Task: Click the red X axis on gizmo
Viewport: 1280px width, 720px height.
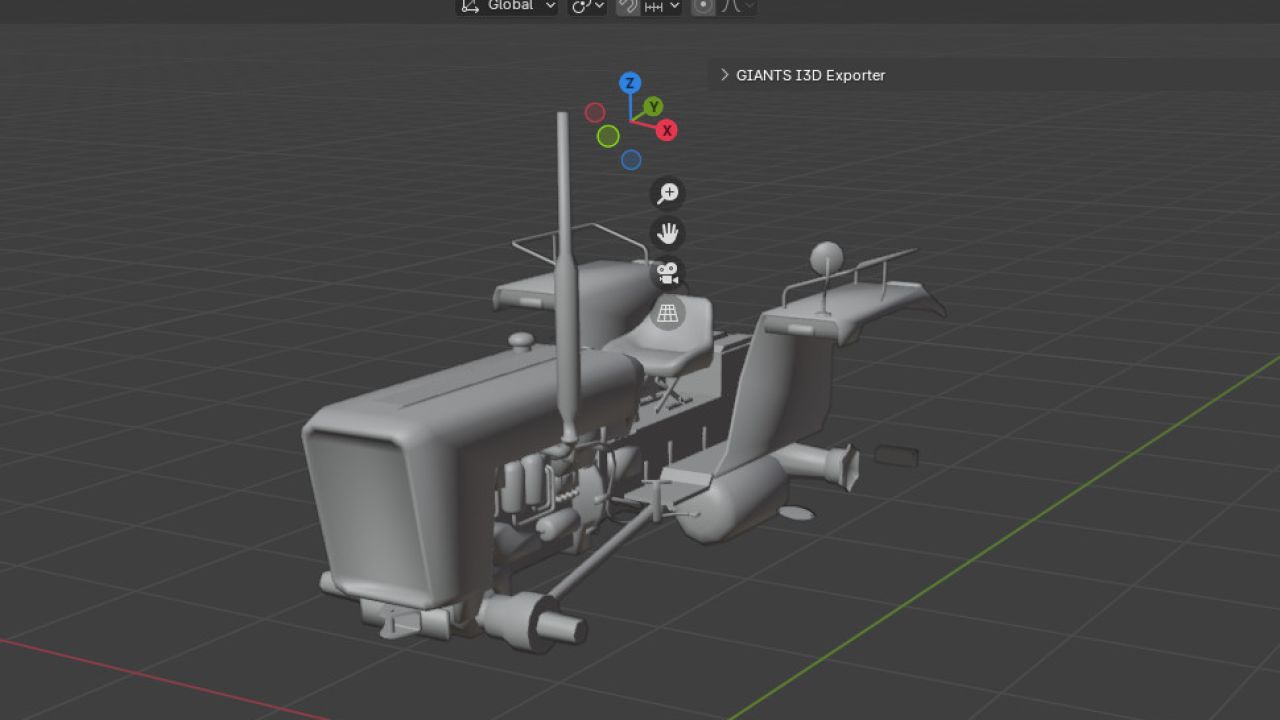Action: click(667, 130)
